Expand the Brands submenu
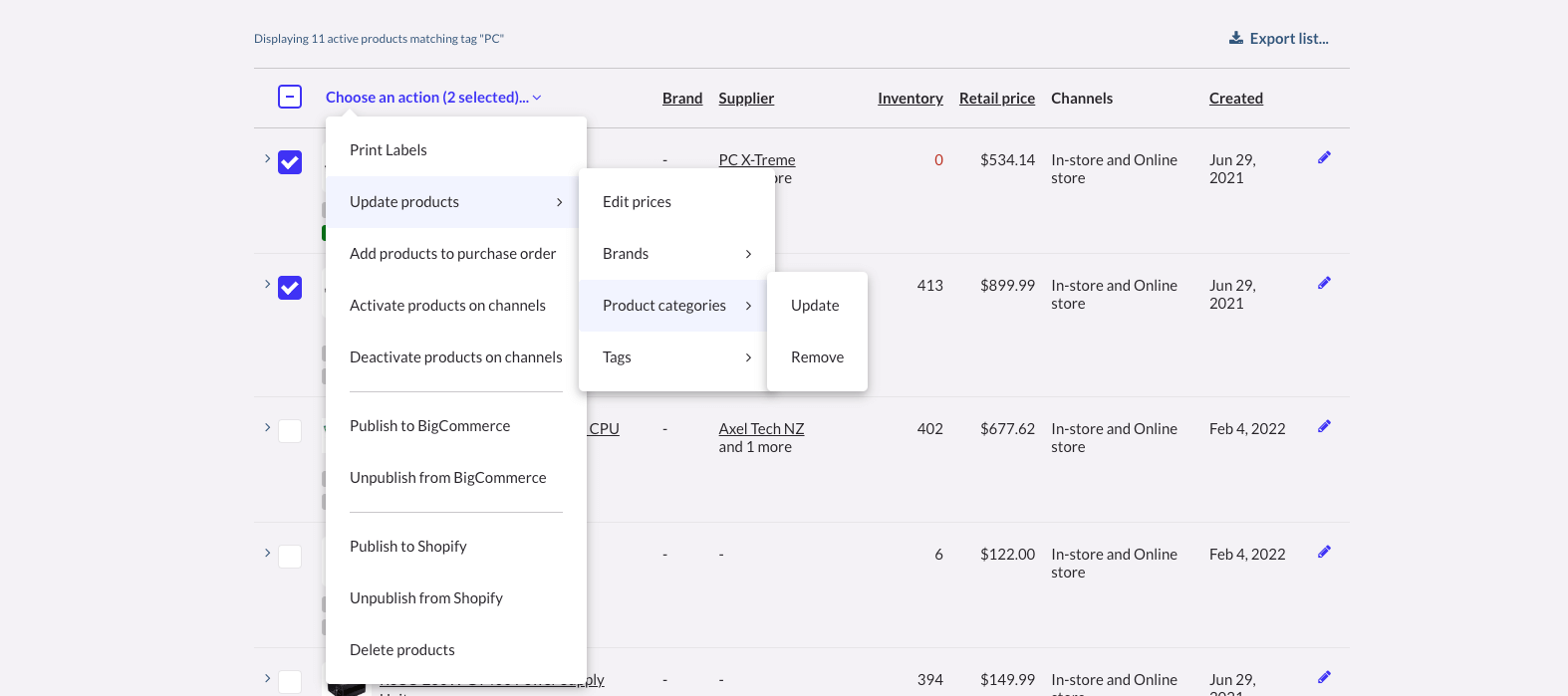This screenshot has width=1568, height=696. (676, 254)
